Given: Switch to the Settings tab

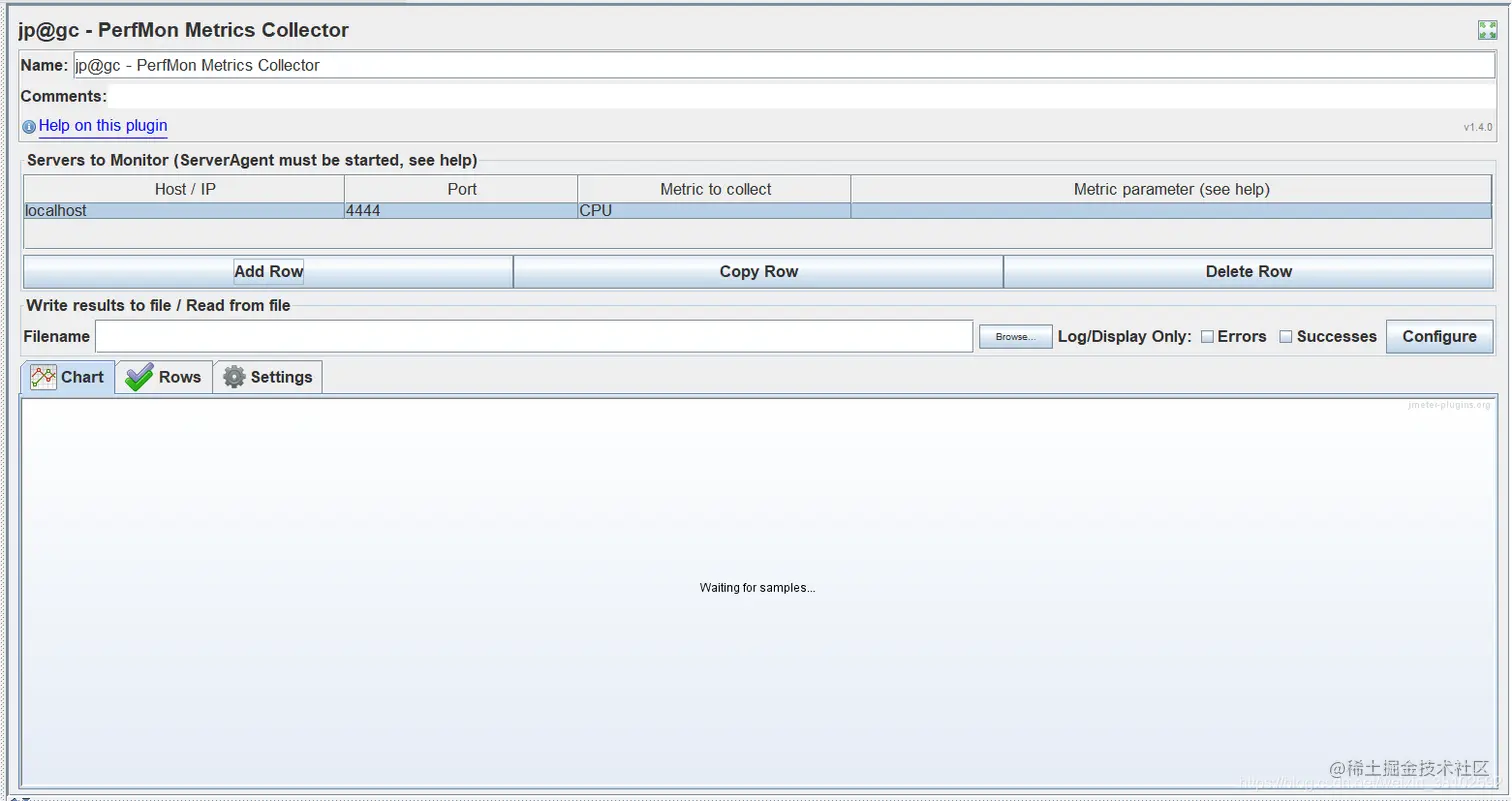Looking at the screenshot, I should tap(268, 377).
